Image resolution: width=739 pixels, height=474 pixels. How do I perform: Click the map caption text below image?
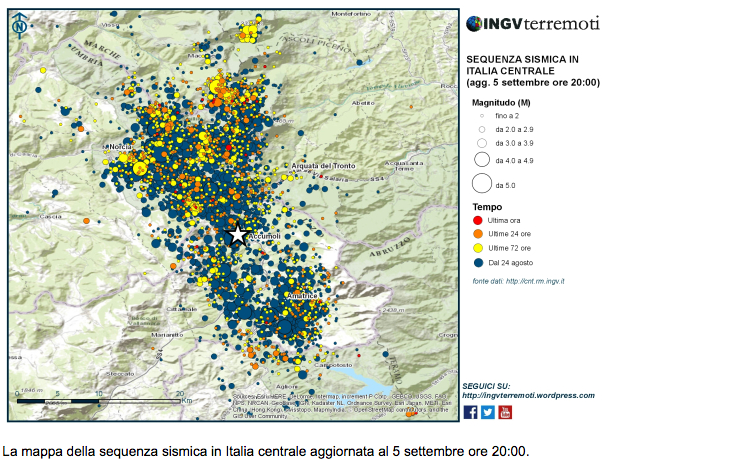265,451
